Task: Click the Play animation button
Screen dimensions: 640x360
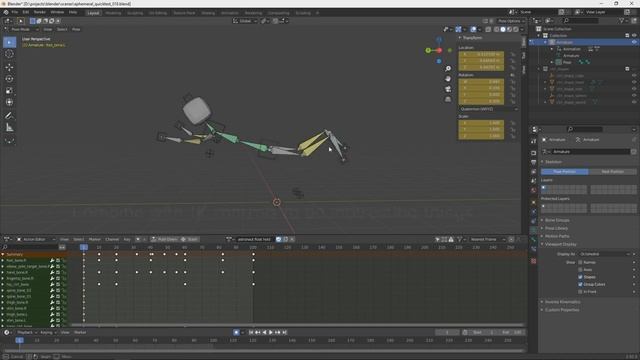Action: pos(271,332)
